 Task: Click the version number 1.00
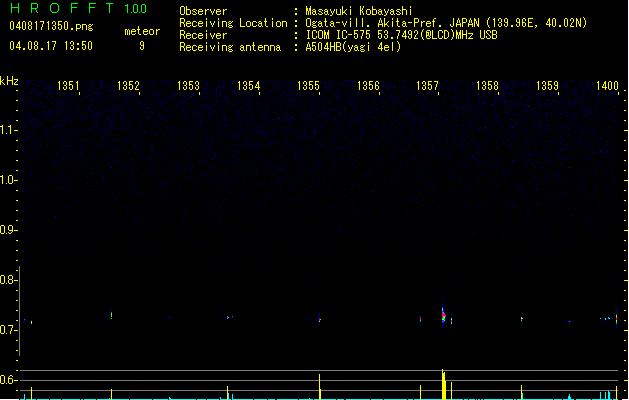(135, 9)
